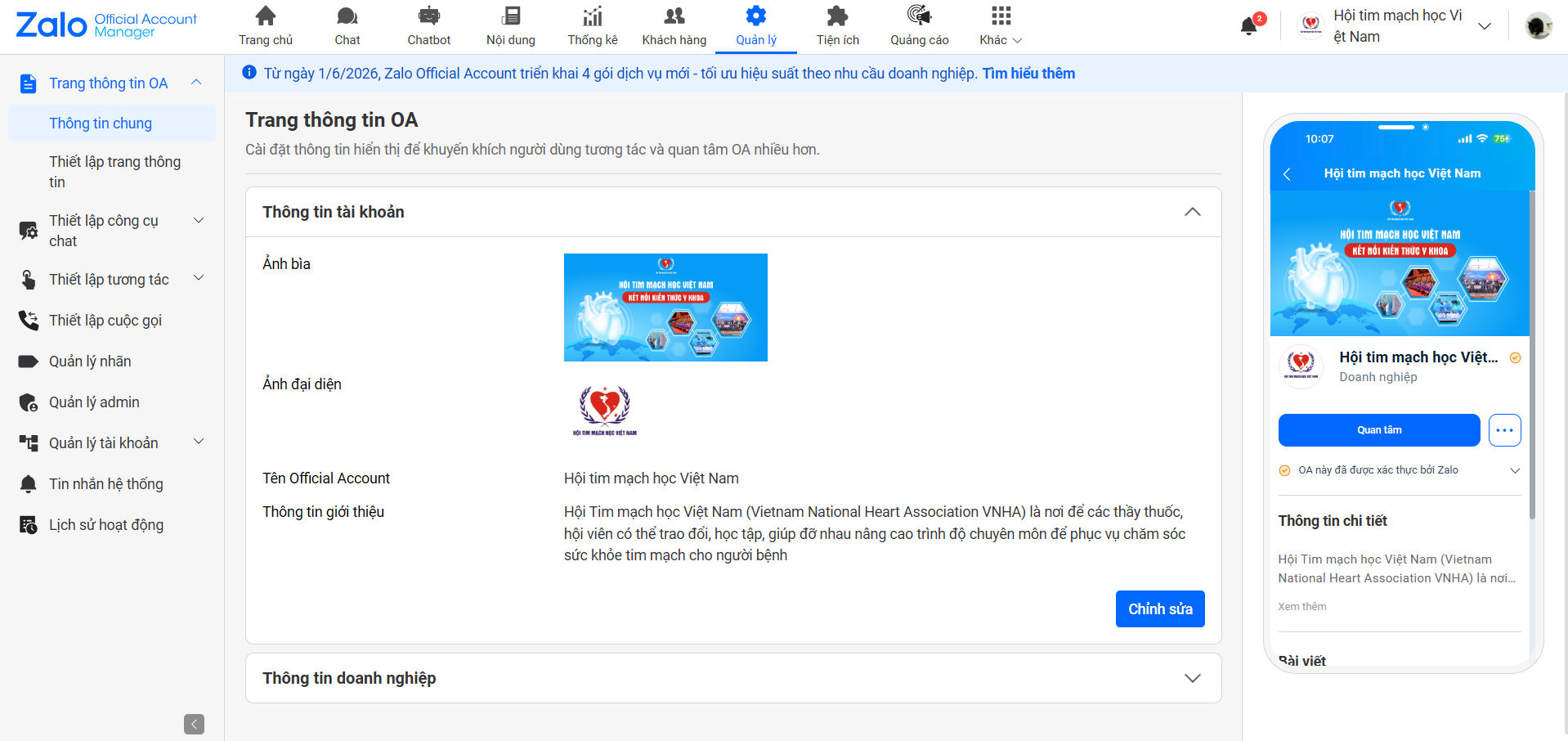The height and width of the screenshot is (741, 1568).
Task: Open the Trang chủ home icon
Action: [x=266, y=16]
